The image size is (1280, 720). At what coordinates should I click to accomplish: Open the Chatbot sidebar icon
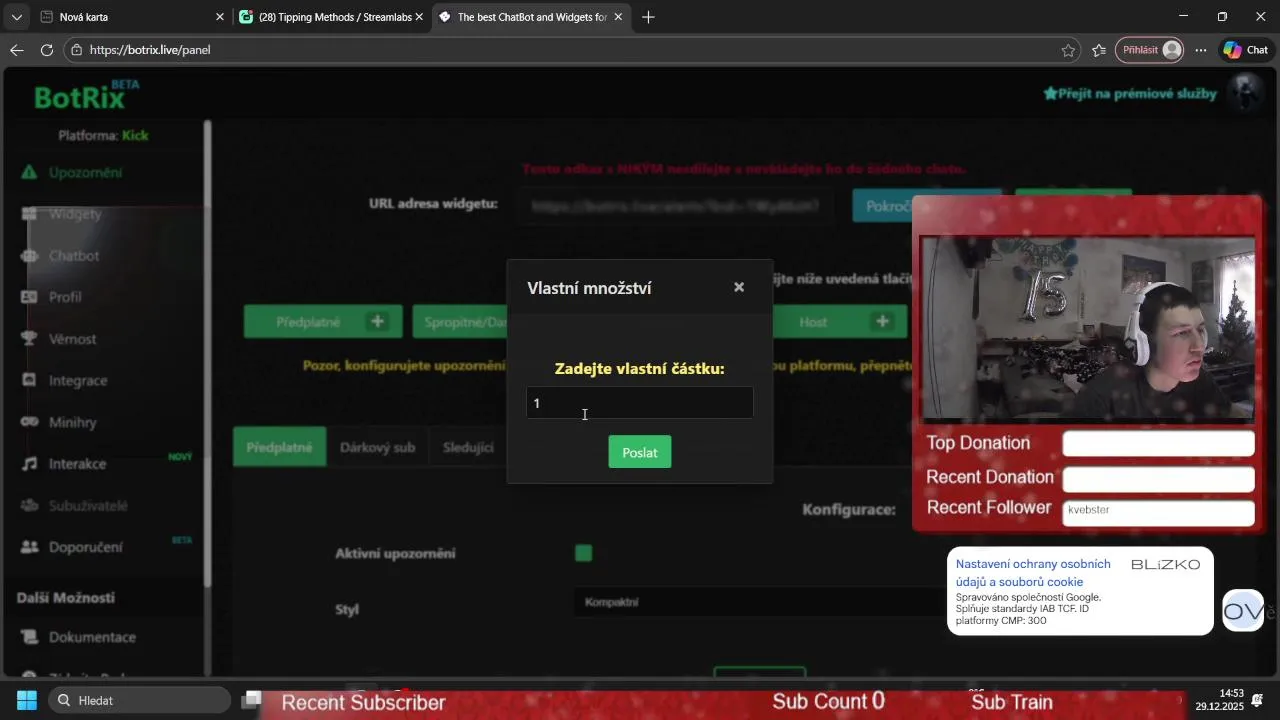(x=30, y=256)
